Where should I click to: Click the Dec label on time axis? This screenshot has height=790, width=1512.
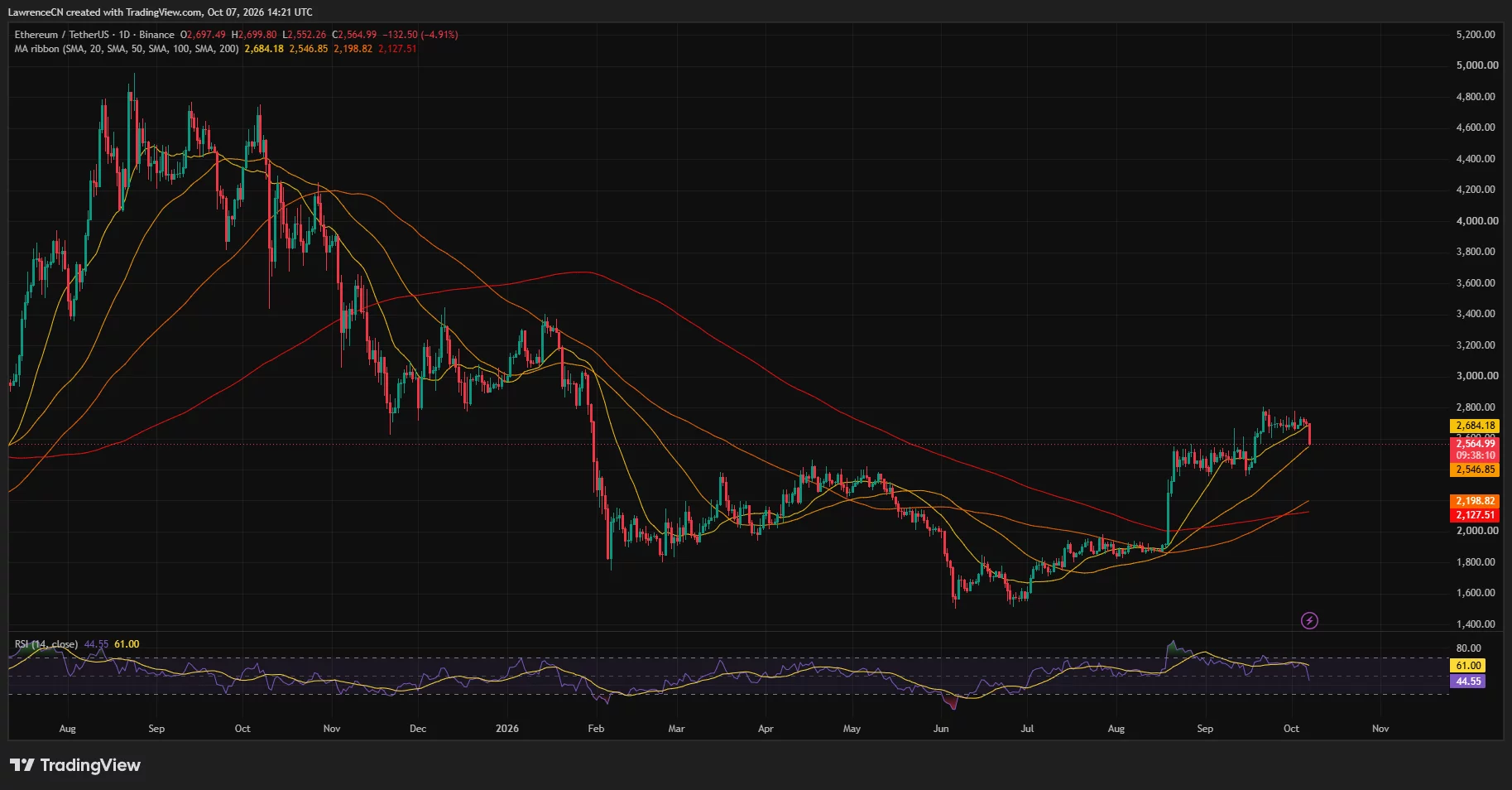[418, 729]
